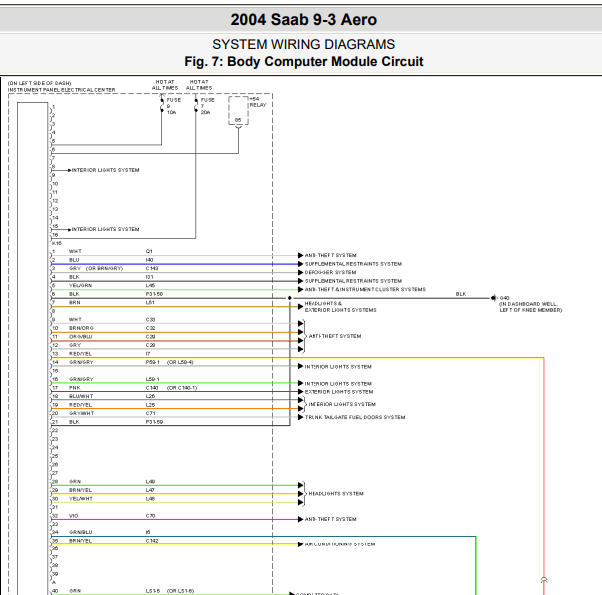602x595 pixels.
Task: Click circuit code "I40" on the BLU wire
Action: click(x=149, y=260)
